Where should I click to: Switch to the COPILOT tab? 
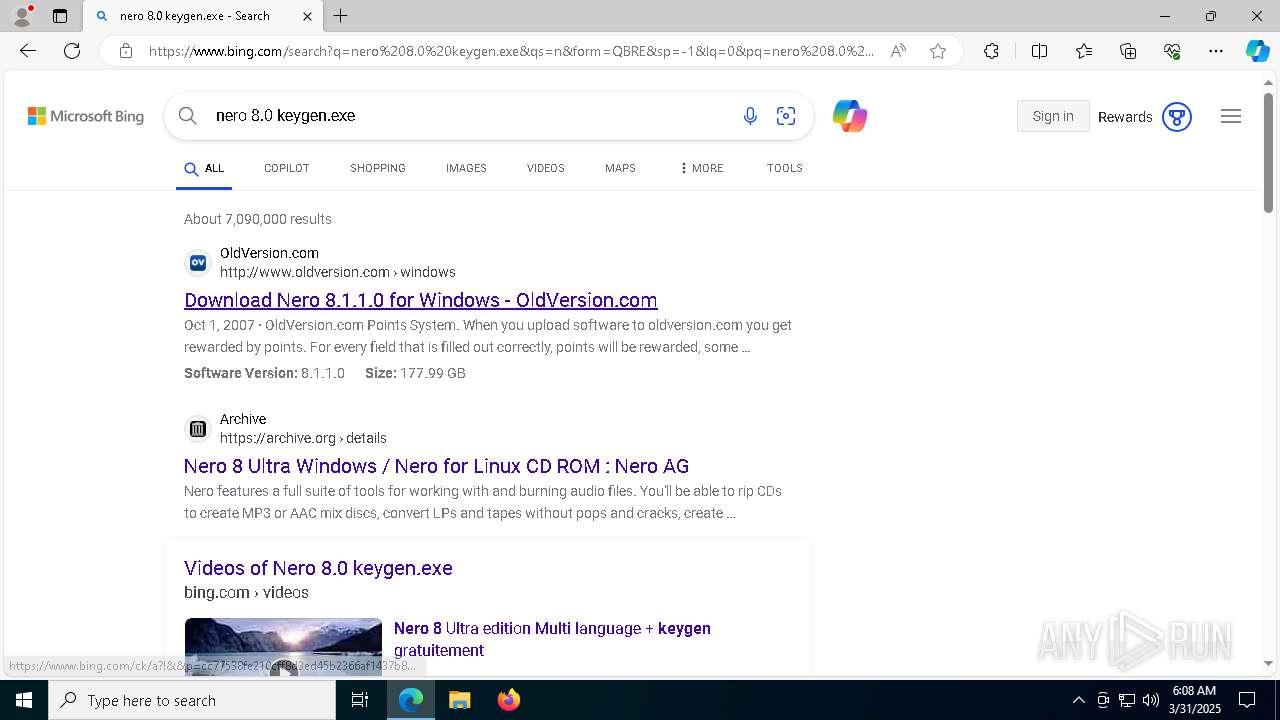pos(287,168)
